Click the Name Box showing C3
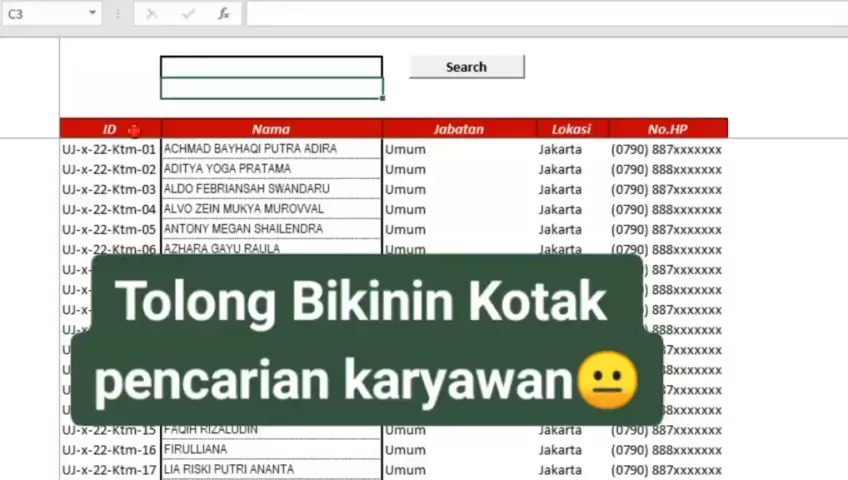Viewport: 848px width, 480px height. (45, 14)
